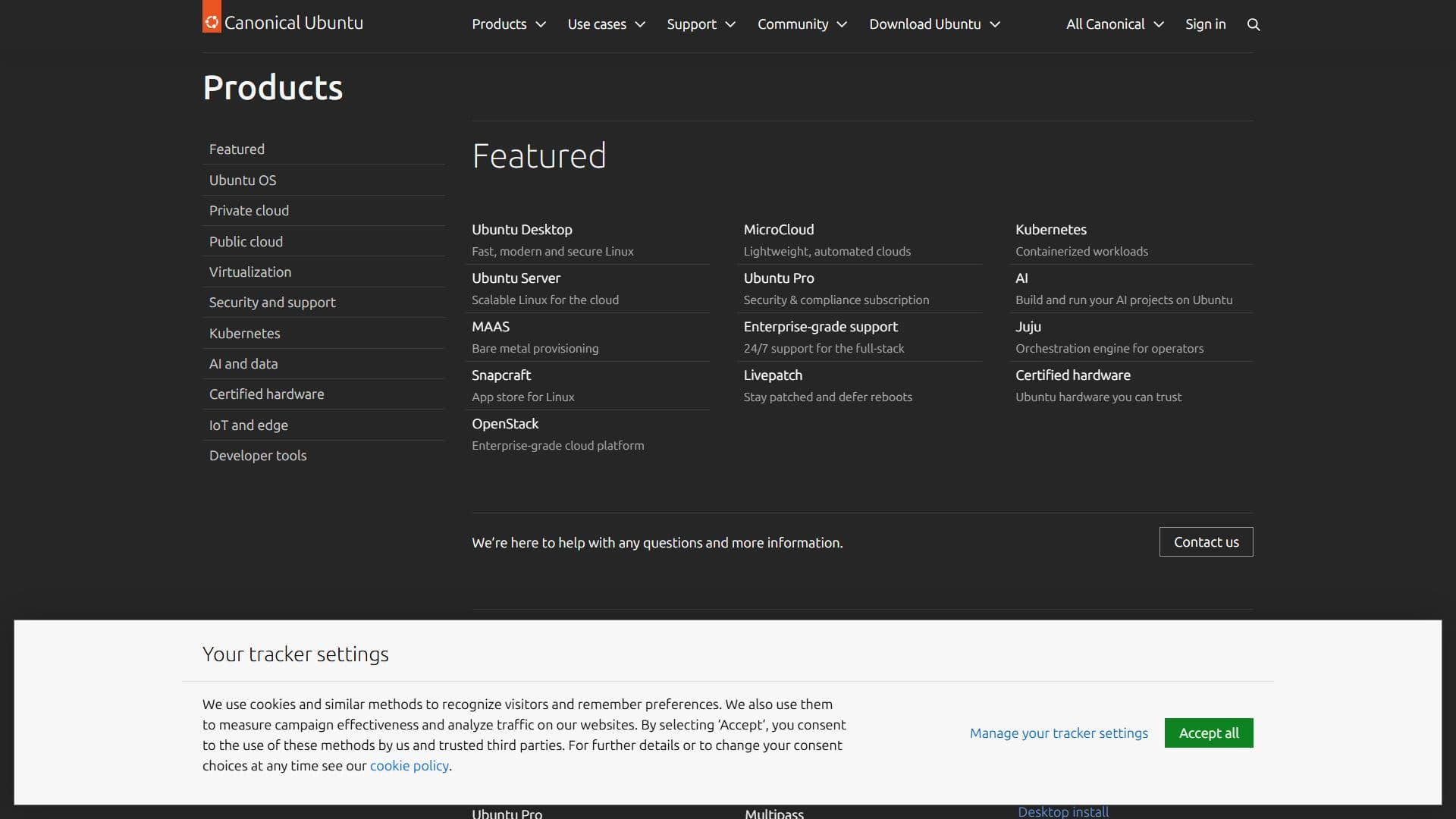1456x819 pixels.
Task: Switch to the Private cloud tab
Action: point(323,211)
